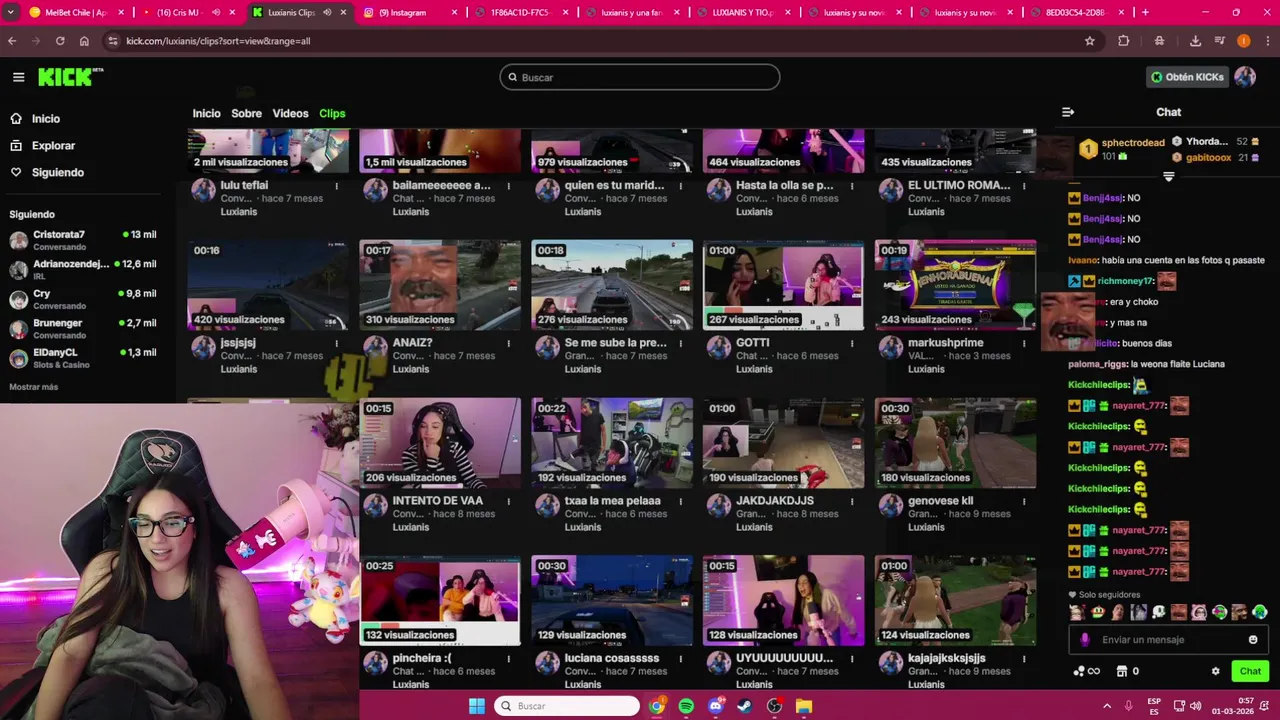Open the genovese kll clip thumbnail

point(956,443)
